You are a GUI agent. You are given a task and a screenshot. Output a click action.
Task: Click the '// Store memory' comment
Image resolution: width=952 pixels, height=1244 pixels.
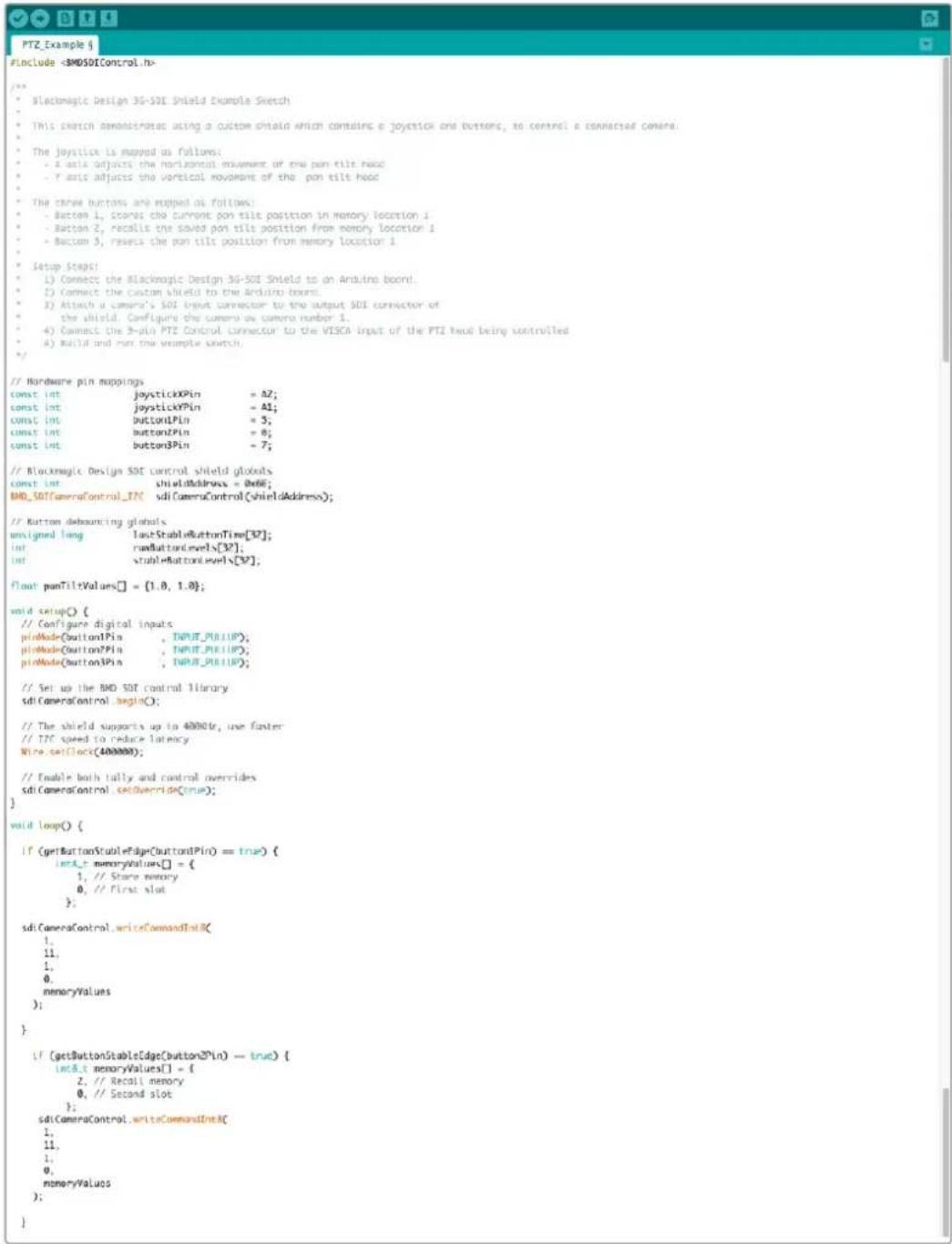(x=136, y=876)
